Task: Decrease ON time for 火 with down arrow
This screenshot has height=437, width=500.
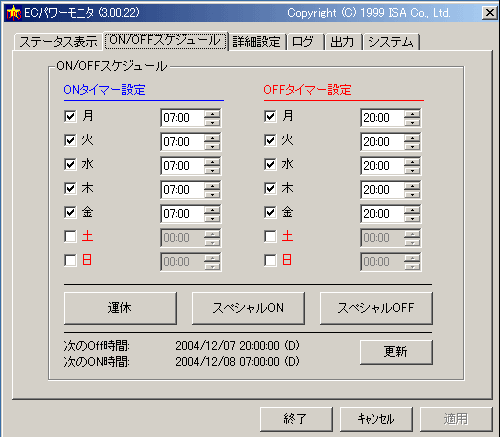Action: [x=212, y=146]
